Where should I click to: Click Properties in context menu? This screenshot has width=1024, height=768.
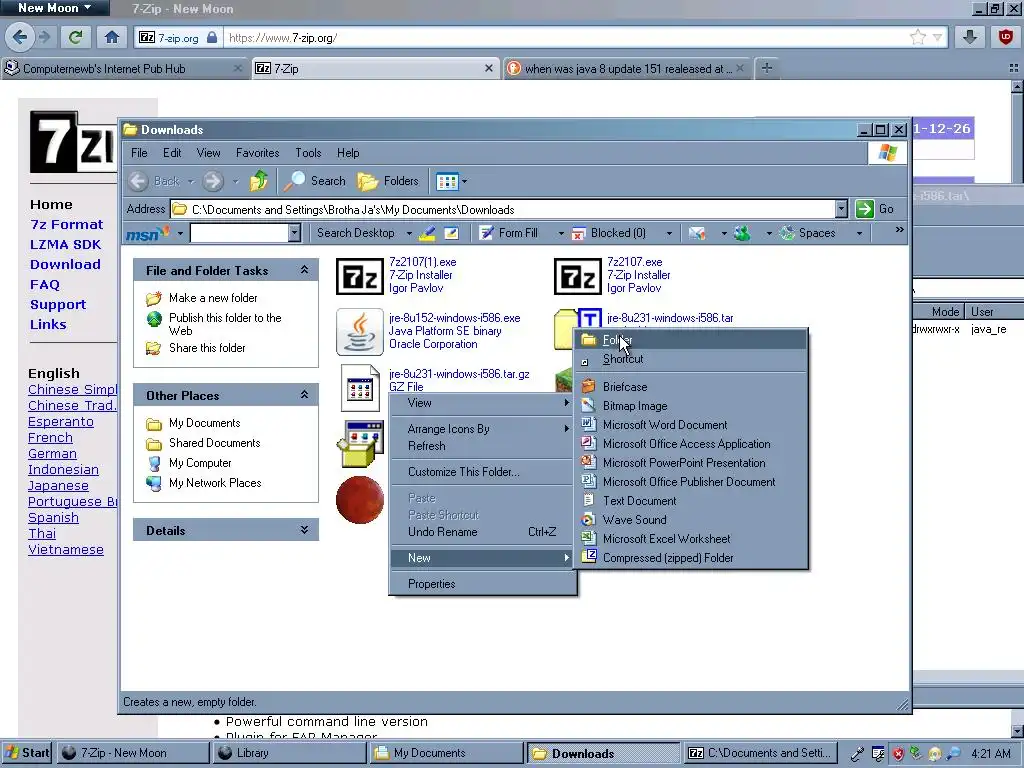[483, 584]
